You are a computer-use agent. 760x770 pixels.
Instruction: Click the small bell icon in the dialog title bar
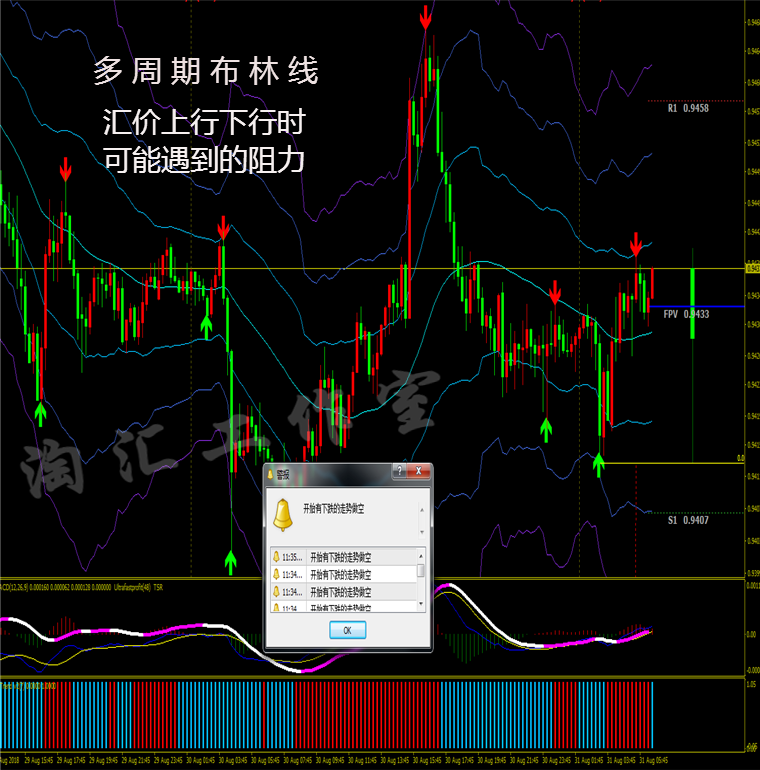[x=270, y=473]
